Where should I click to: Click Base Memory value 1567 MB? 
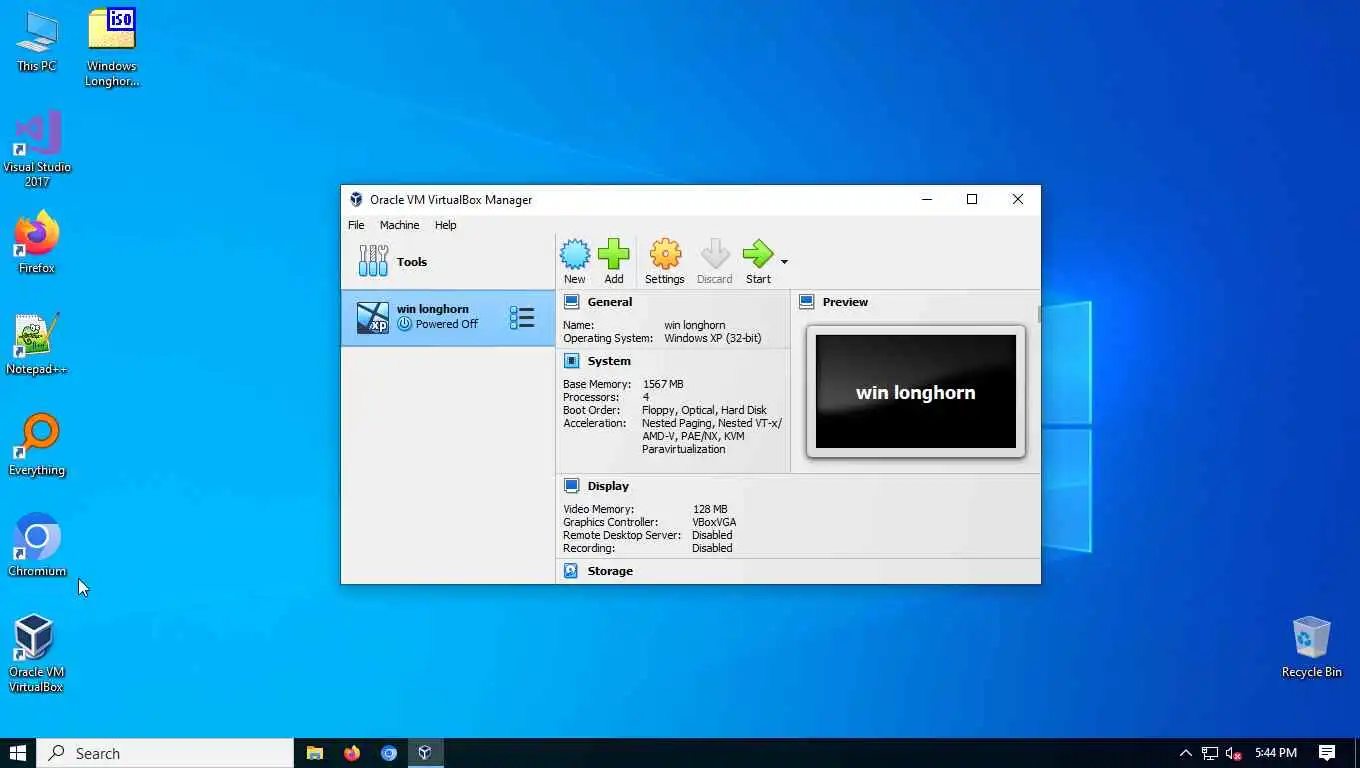click(x=663, y=384)
